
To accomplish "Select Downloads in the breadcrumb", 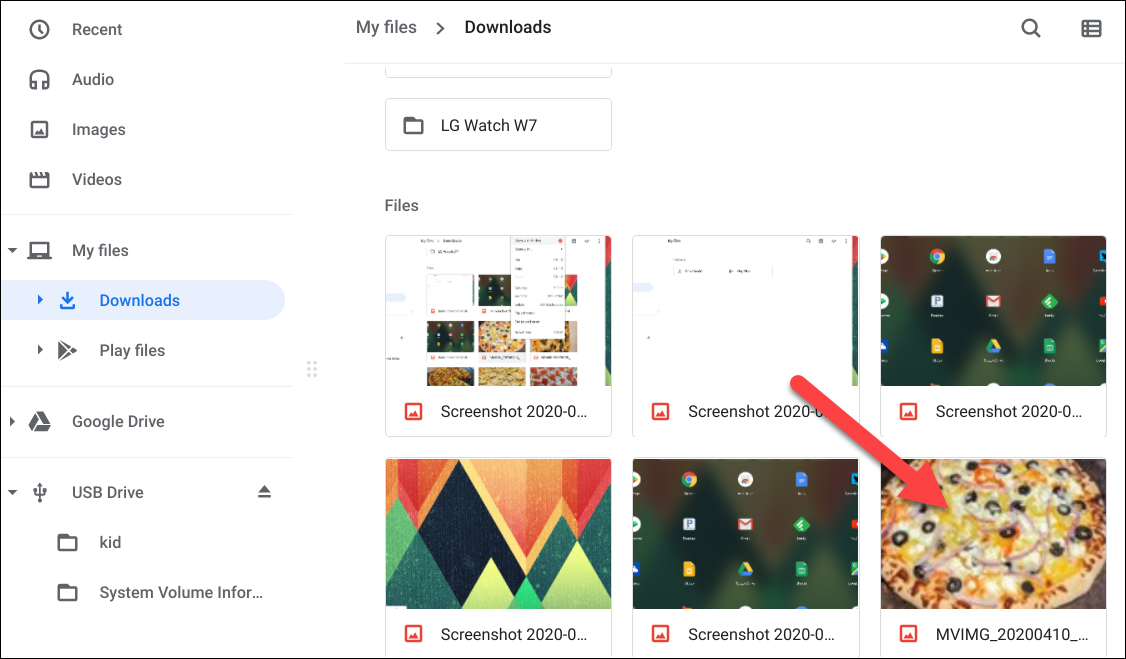I will (x=507, y=27).
